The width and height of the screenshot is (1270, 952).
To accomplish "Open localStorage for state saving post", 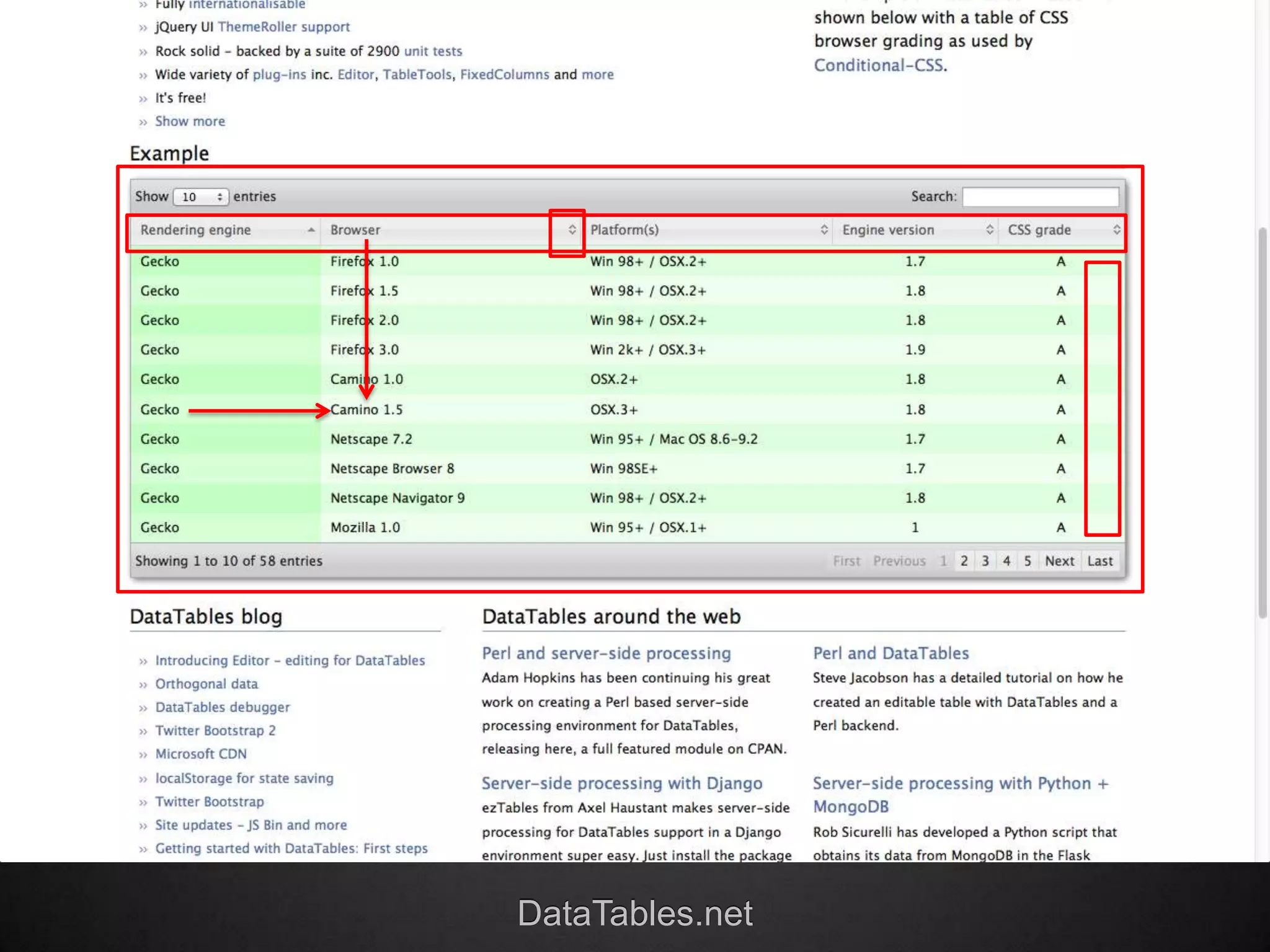I will [244, 778].
